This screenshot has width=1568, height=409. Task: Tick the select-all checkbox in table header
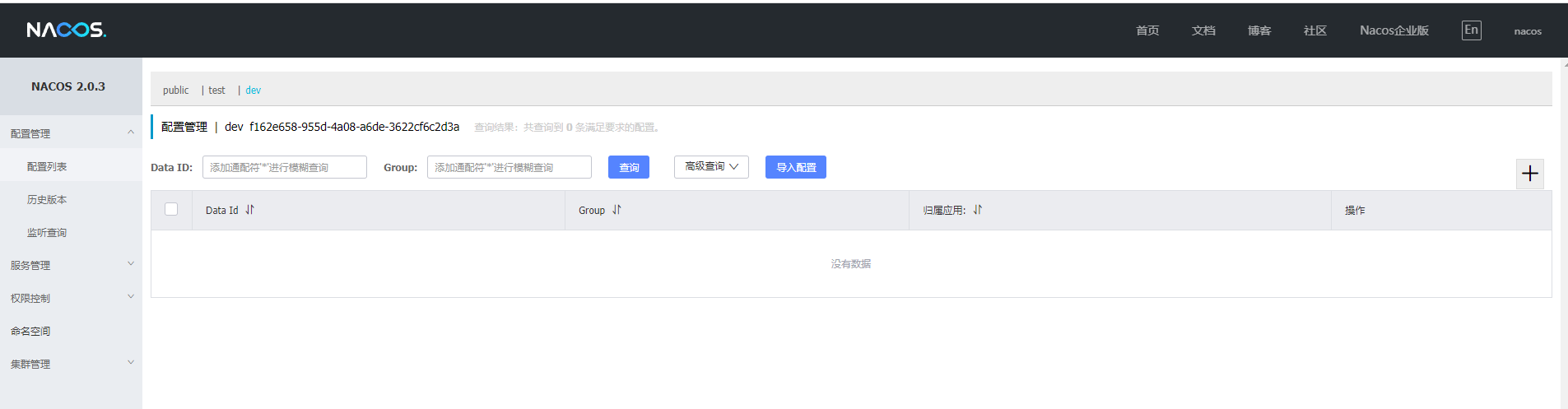[171, 209]
